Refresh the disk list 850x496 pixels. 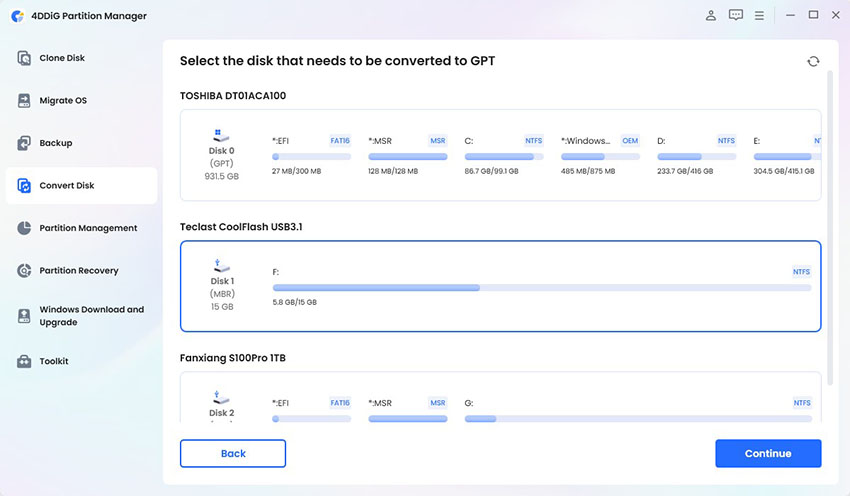coord(813,61)
